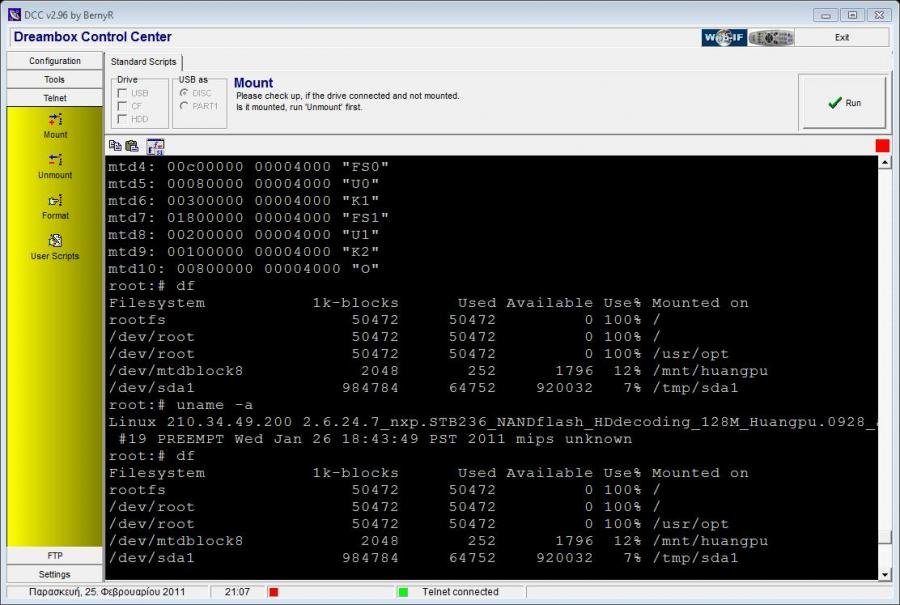
Task: Open the remote control icon
Action: 771,37
